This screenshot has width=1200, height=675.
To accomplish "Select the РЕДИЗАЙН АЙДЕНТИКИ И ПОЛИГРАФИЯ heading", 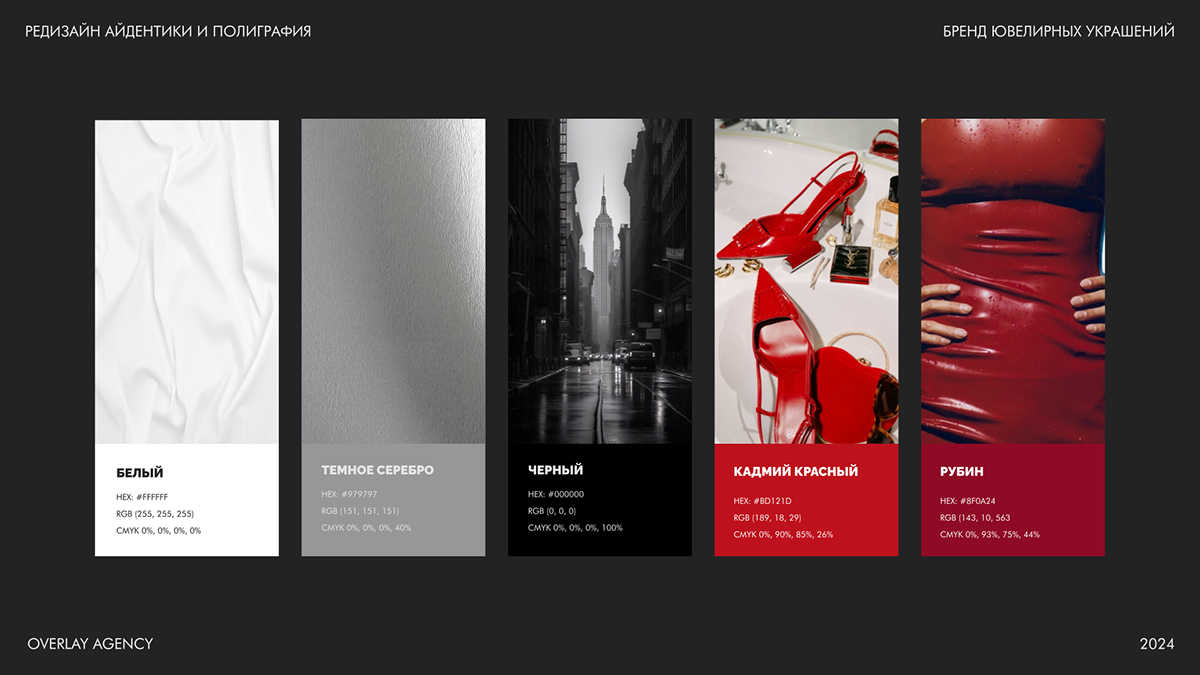I will click(x=168, y=32).
